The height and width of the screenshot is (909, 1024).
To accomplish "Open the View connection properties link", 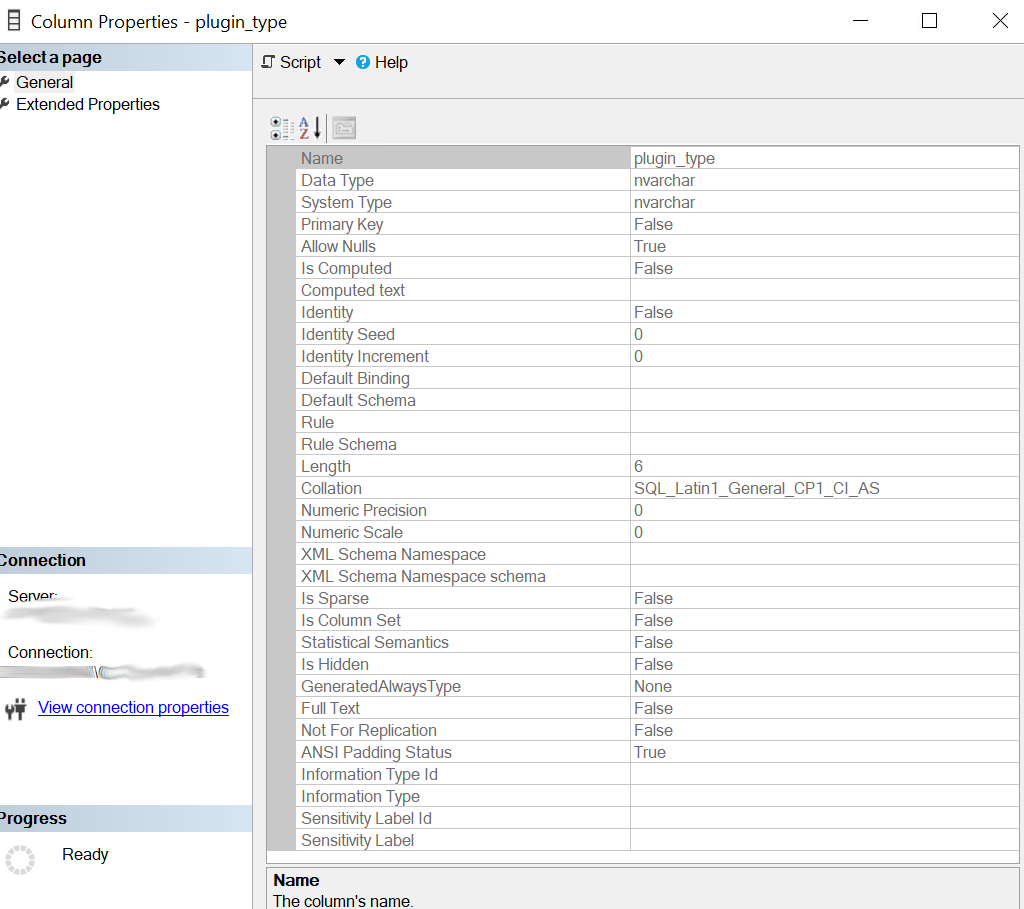I will pos(133,707).
